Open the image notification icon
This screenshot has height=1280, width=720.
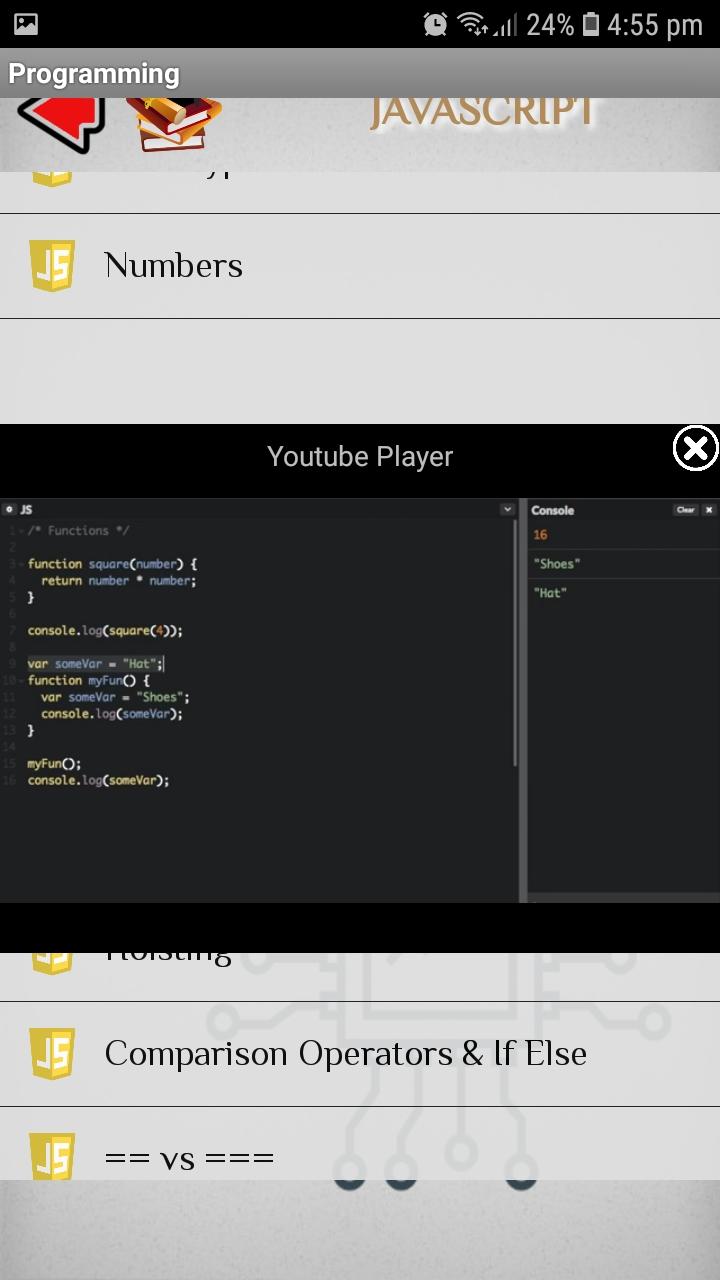[x=26, y=24]
